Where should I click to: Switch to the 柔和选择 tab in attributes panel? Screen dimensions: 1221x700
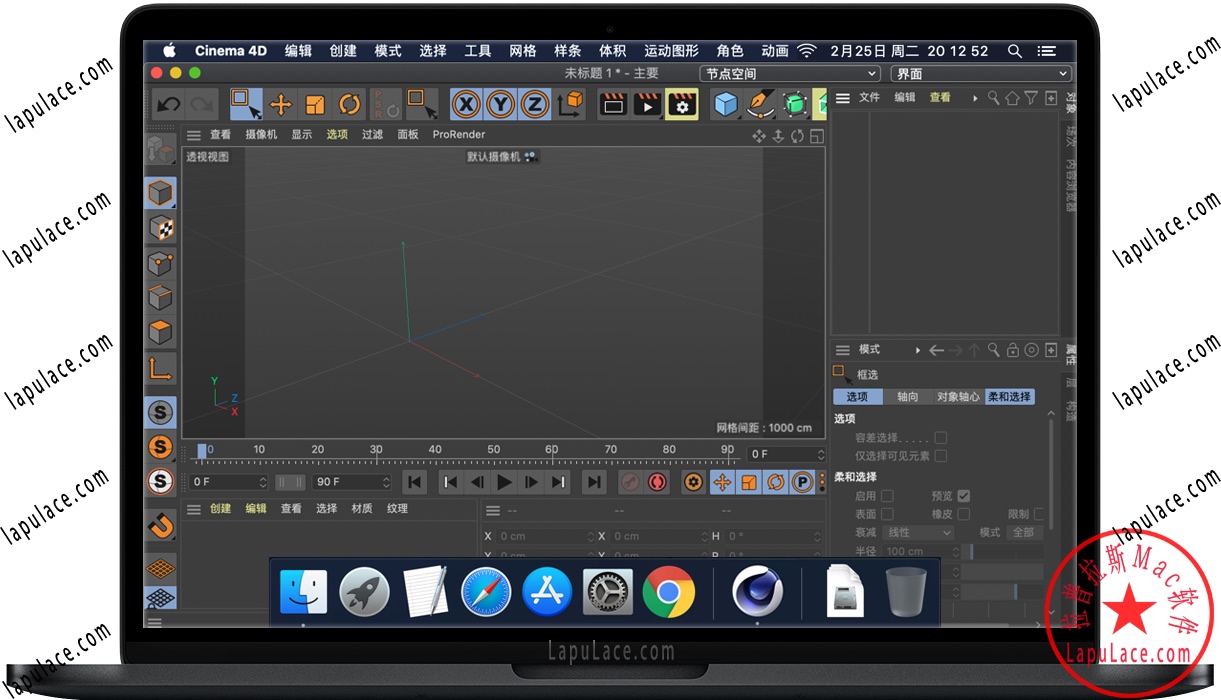[x=1008, y=396]
